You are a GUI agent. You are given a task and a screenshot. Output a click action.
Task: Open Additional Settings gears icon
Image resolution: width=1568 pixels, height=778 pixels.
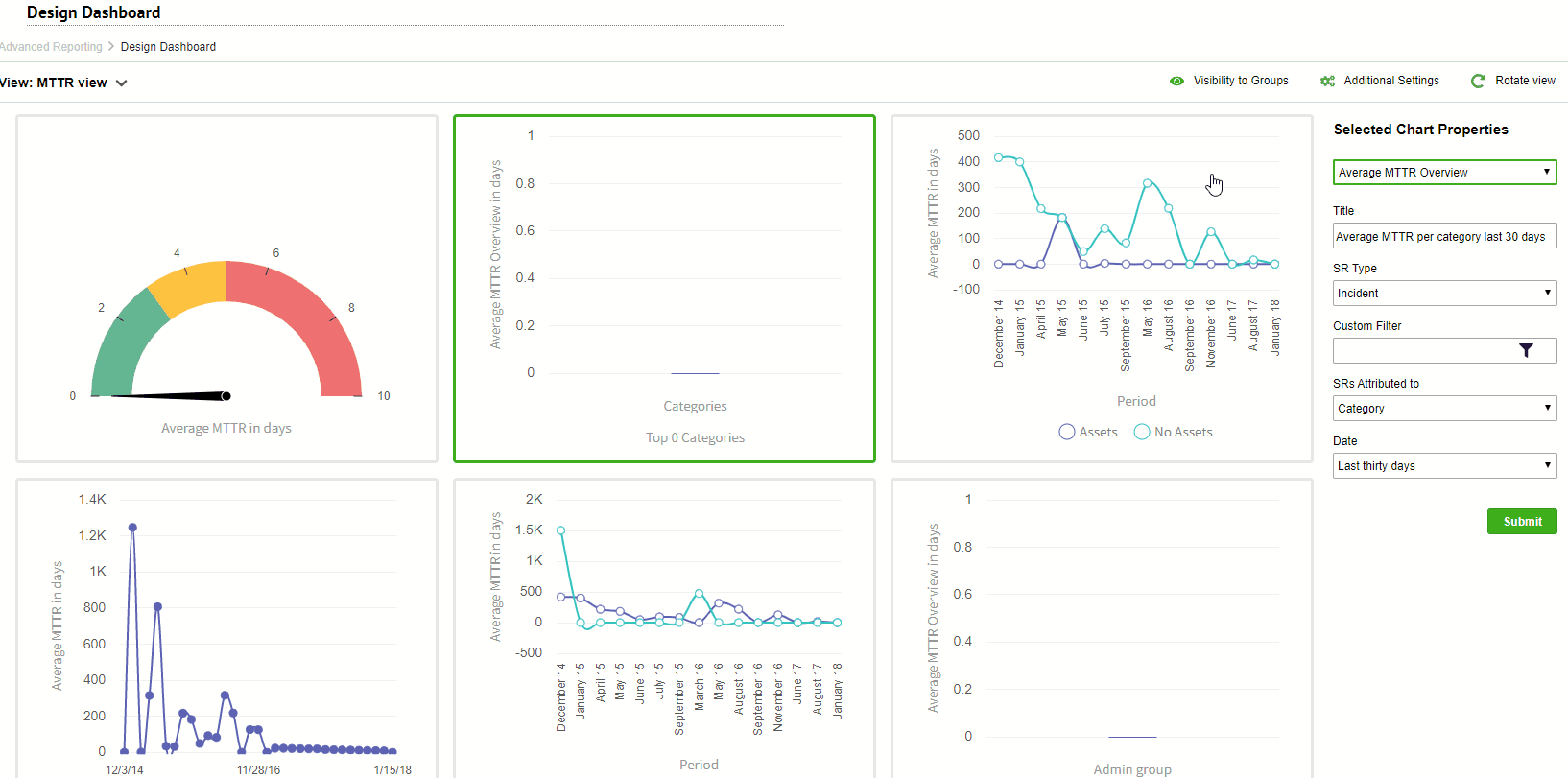[1327, 82]
